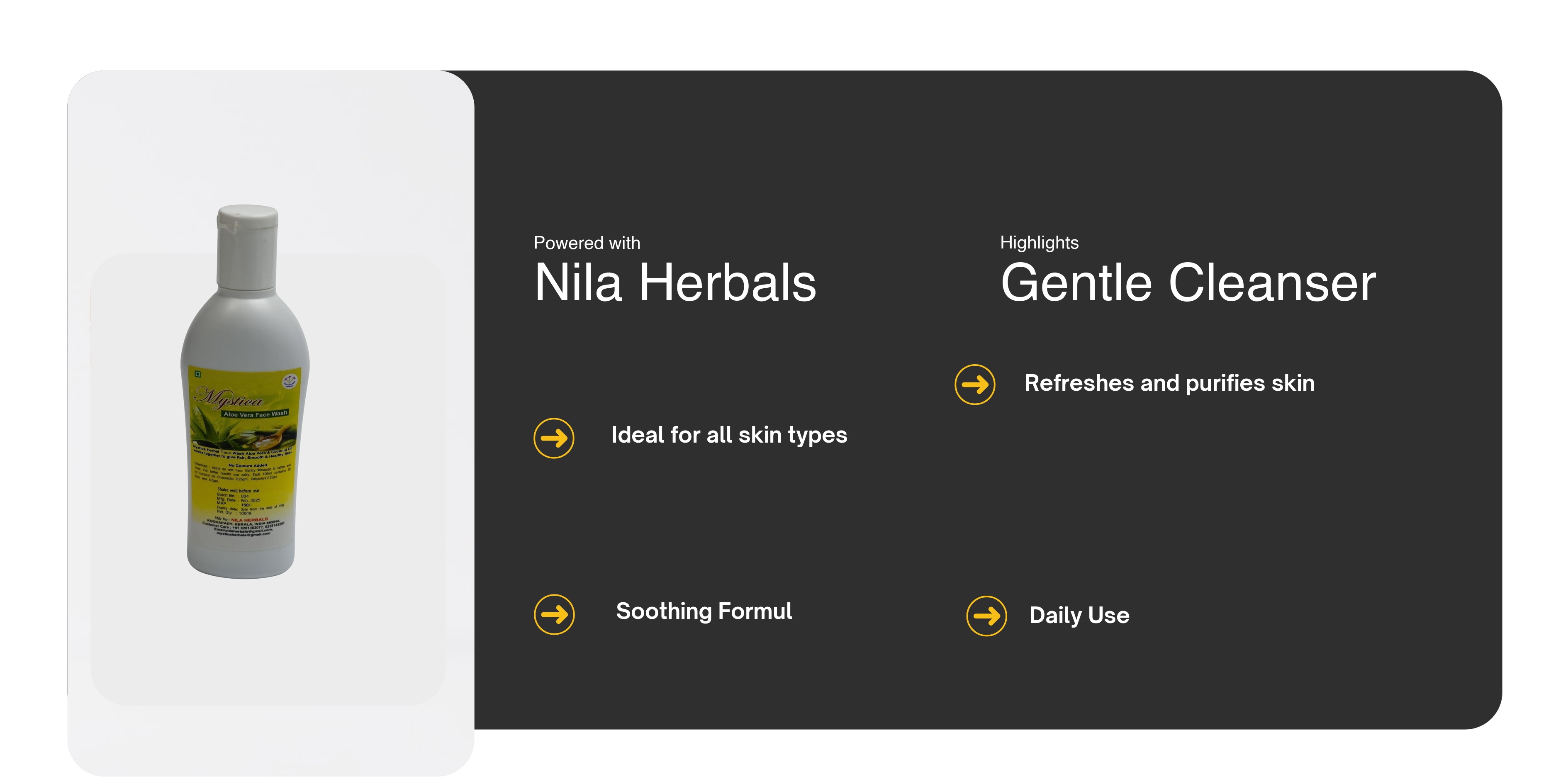
Task: Click the arrow icon next to Daily Use
Action: (986, 616)
